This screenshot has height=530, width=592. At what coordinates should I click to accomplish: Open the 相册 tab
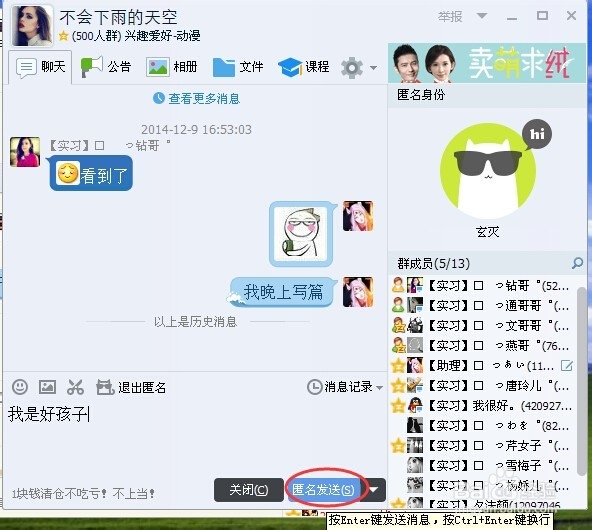point(172,67)
